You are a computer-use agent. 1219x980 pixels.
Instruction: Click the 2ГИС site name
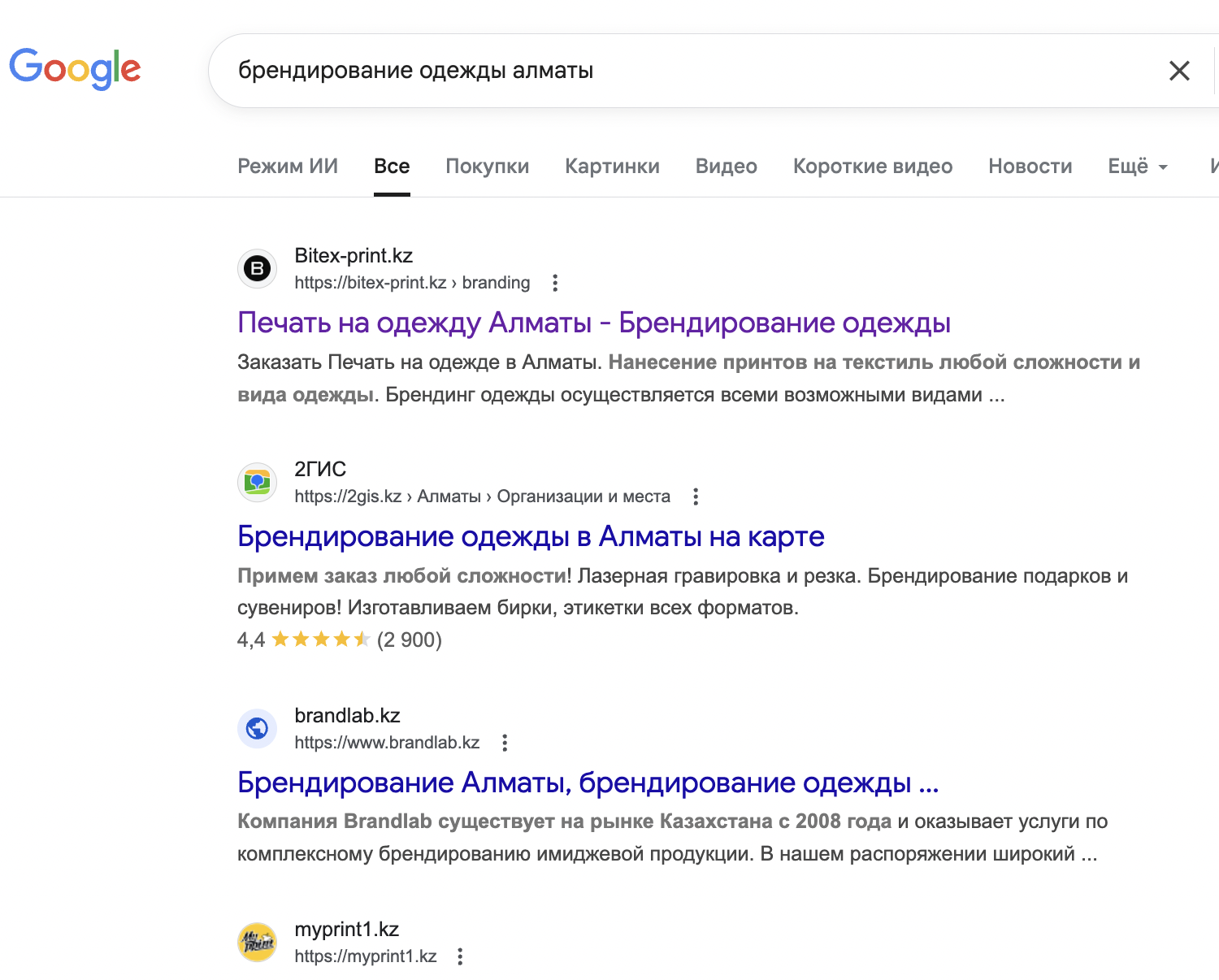click(320, 469)
